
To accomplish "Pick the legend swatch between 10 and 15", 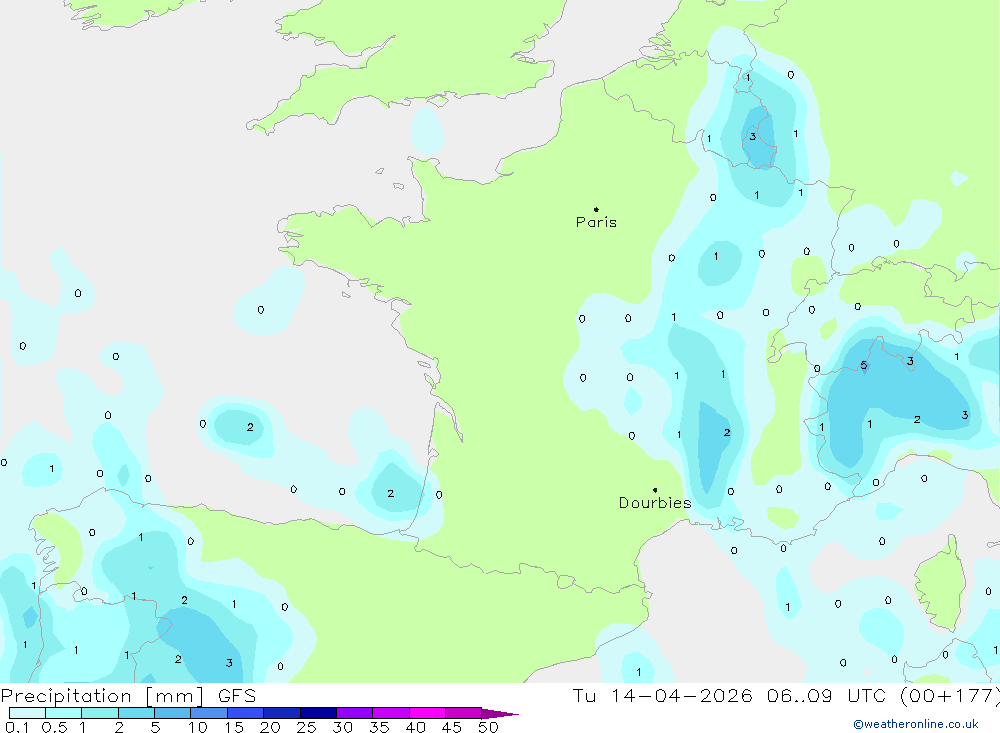I will click(209, 713).
